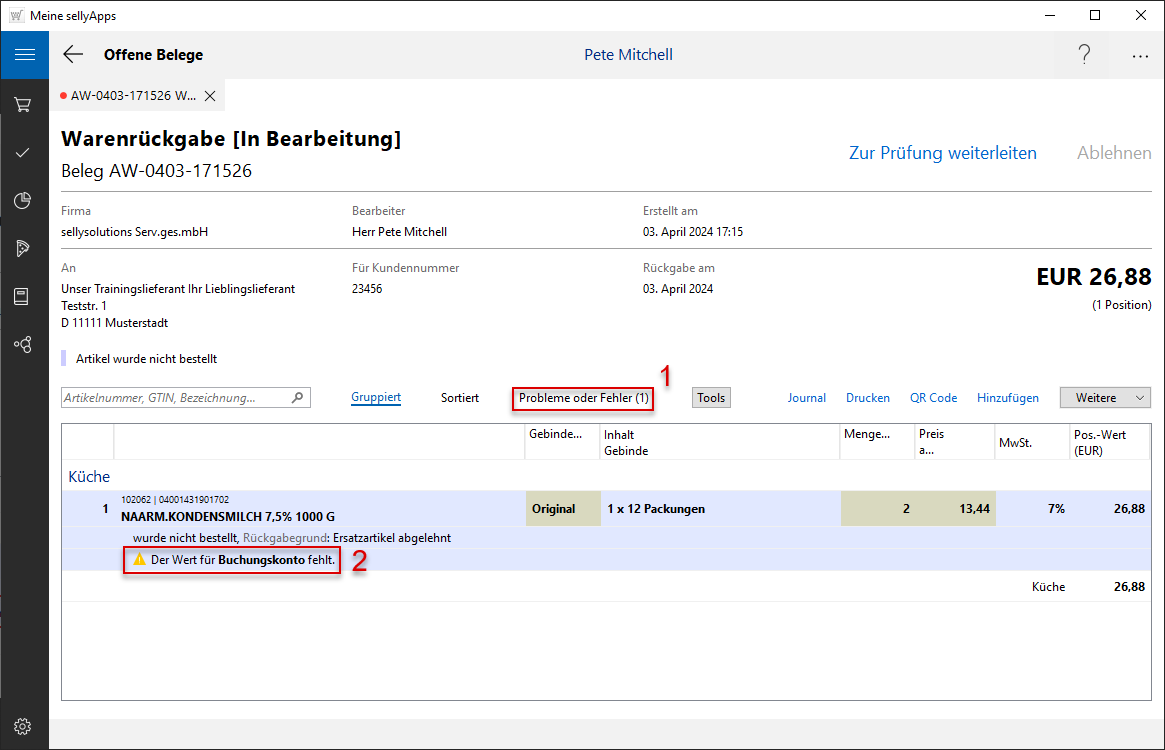1165x750 pixels.
Task: Expand the Weitere dropdown
Action: pyautogui.click(x=1105, y=398)
